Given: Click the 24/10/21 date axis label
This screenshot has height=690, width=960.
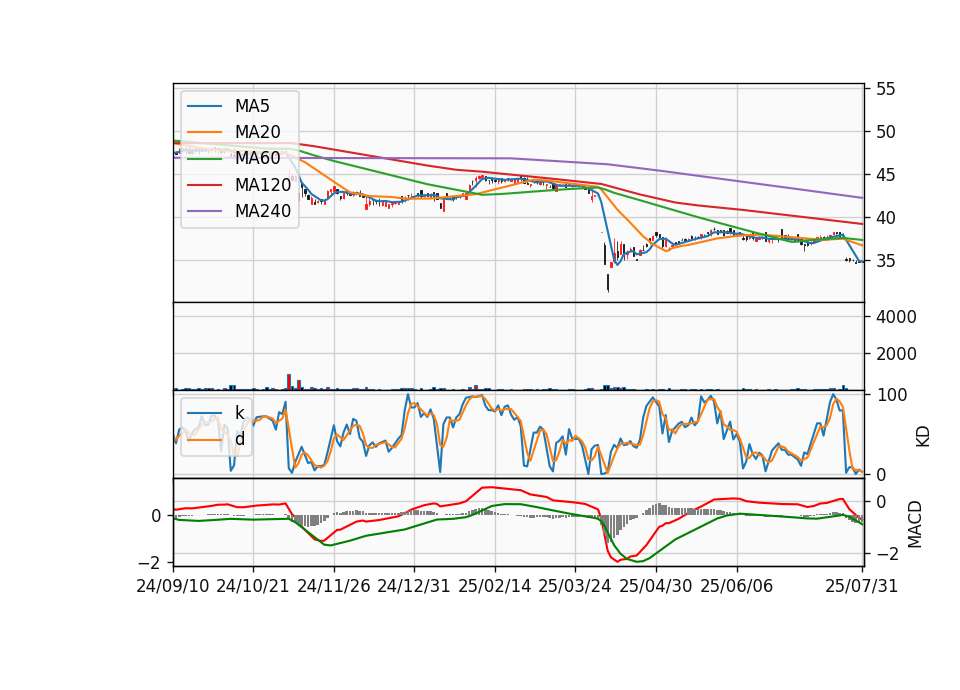Looking at the screenshot, I should 253,586.
